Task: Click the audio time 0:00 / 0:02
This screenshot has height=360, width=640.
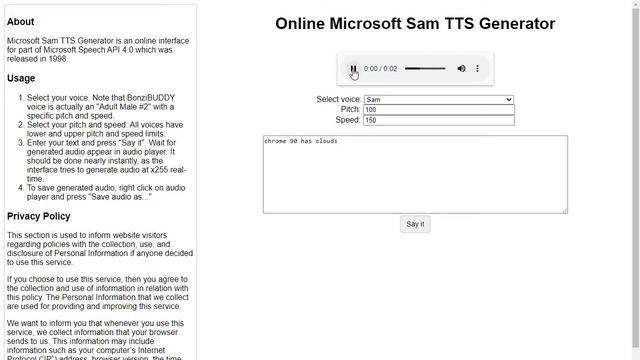Action: [x=380, y=69]
